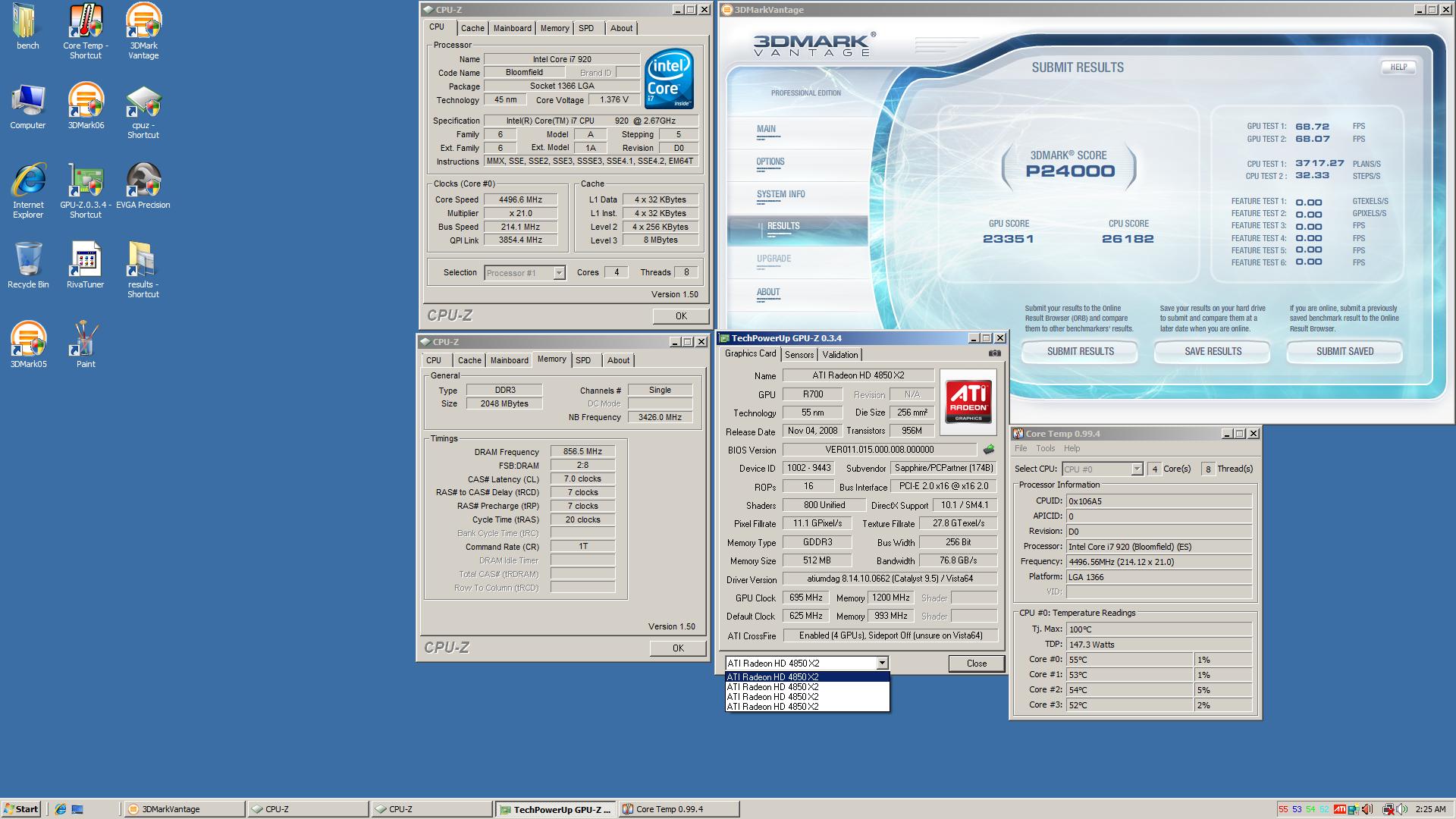The width and height of the screenshot is (1456, 819).
Task: Click Close button in GPU-Z
Action: coord(977,664)
